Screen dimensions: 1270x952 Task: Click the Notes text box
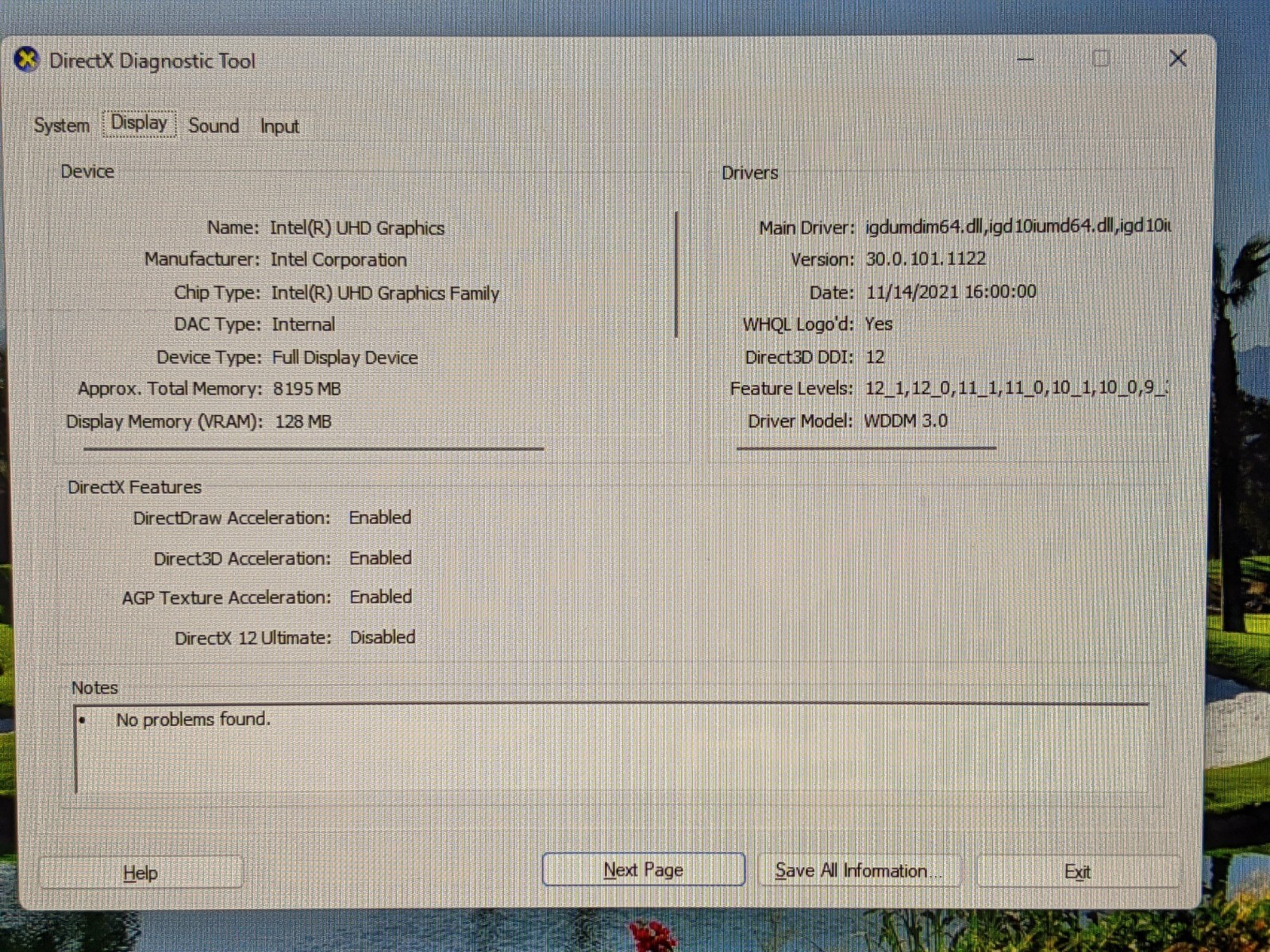pyautogui.click(x=612, y=748)
